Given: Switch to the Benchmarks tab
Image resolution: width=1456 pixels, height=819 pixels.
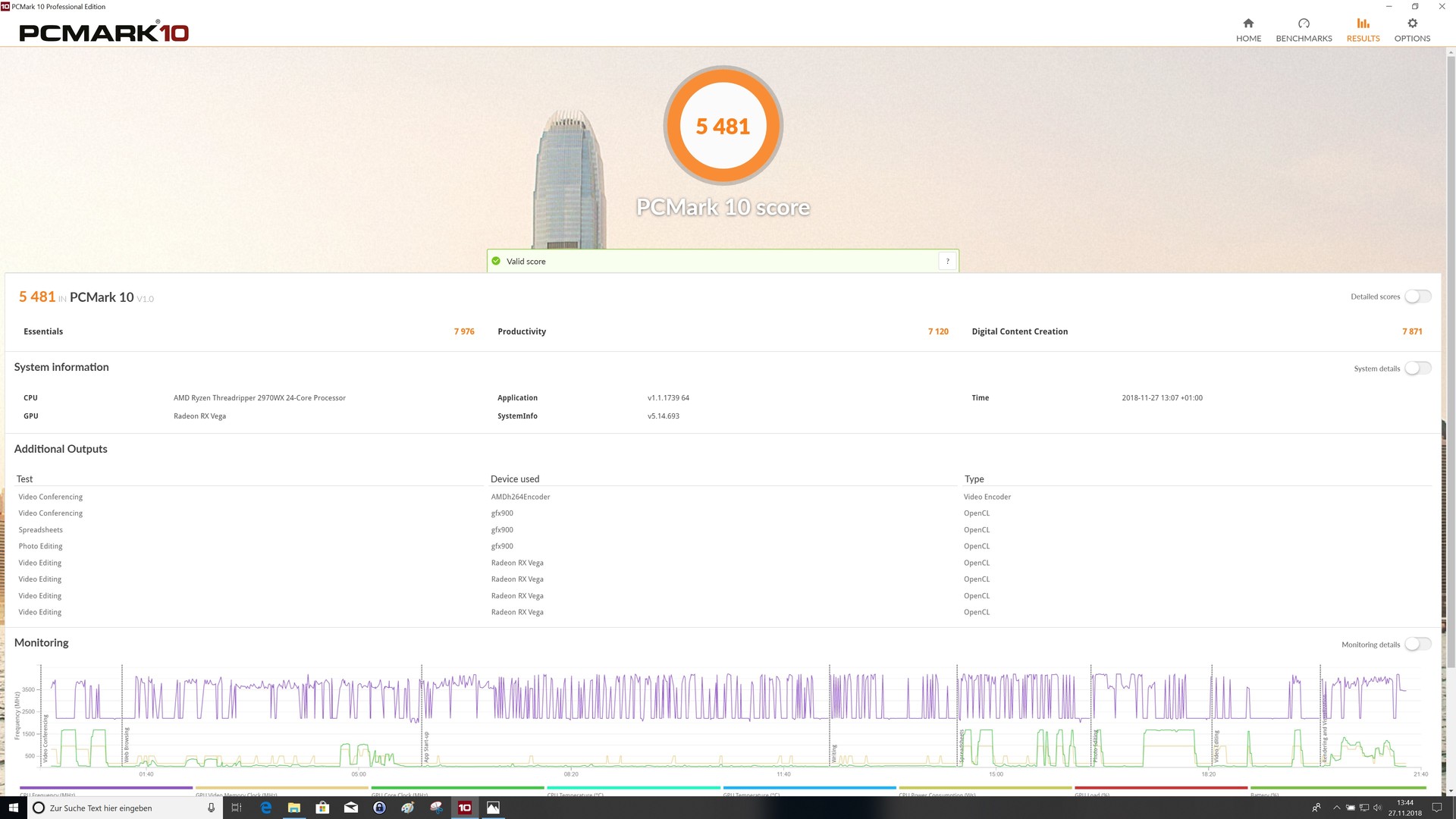Looking at the screenshot, I should click(1304, 30).
